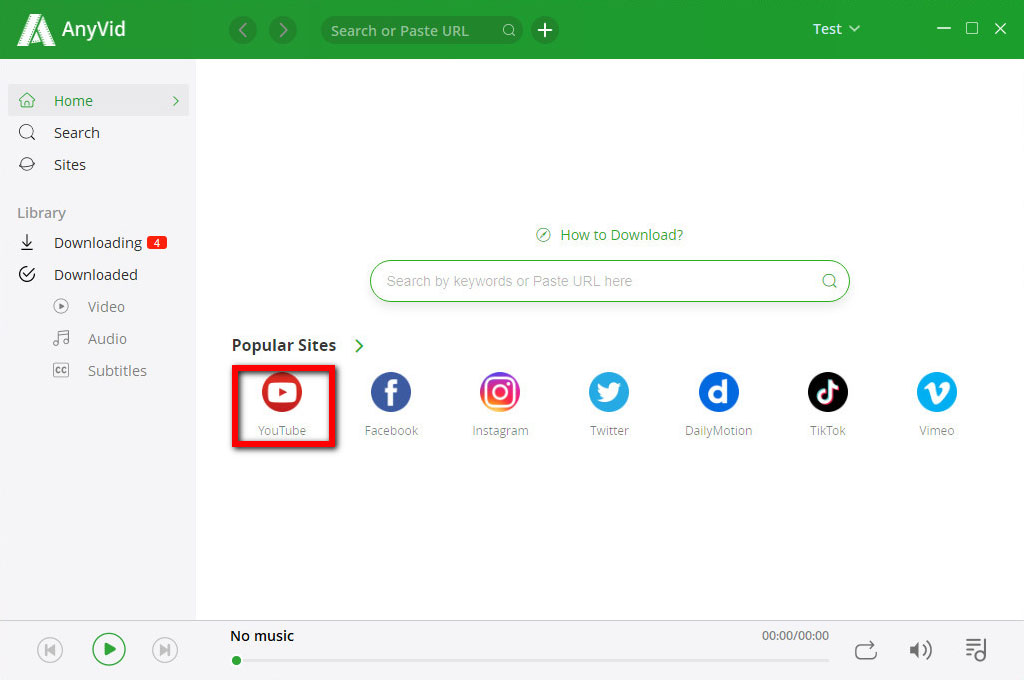Image resolution: width=1024 pixels, height=680 pixels.
Task: Open the playlist queue icon
Action: (x=976, y=650)
